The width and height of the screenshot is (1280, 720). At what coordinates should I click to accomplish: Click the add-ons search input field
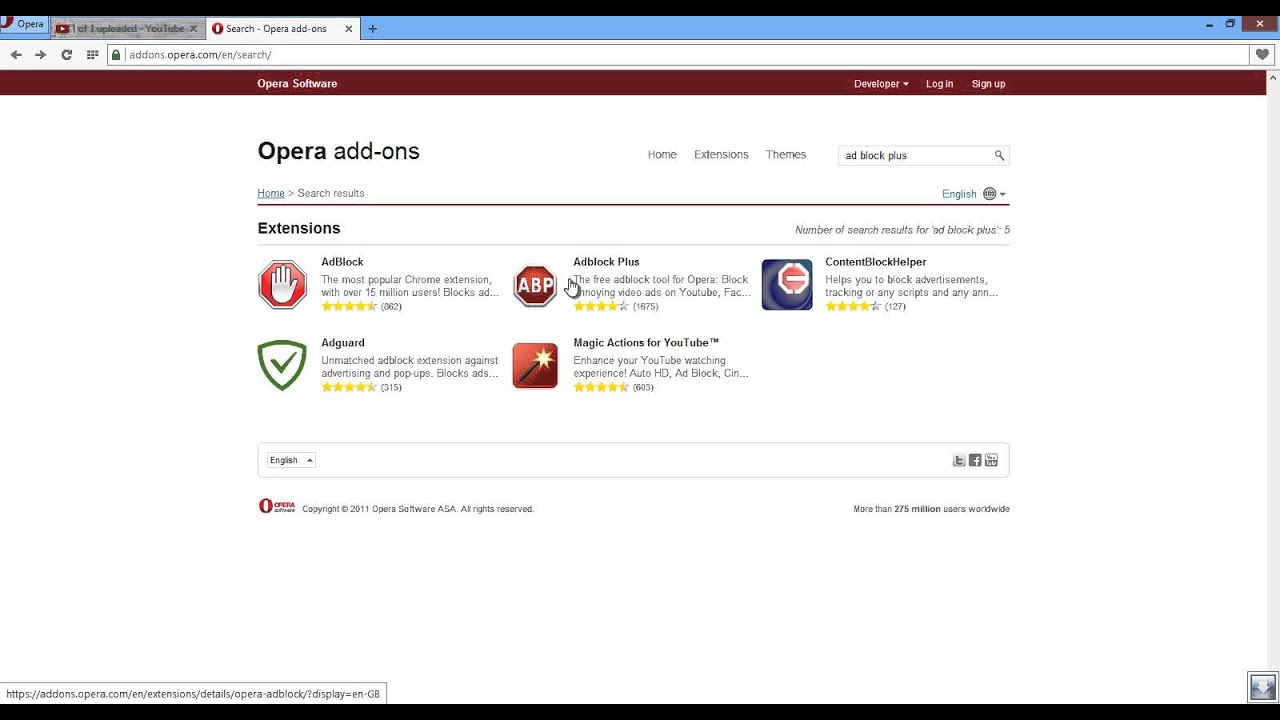(914, 156)
